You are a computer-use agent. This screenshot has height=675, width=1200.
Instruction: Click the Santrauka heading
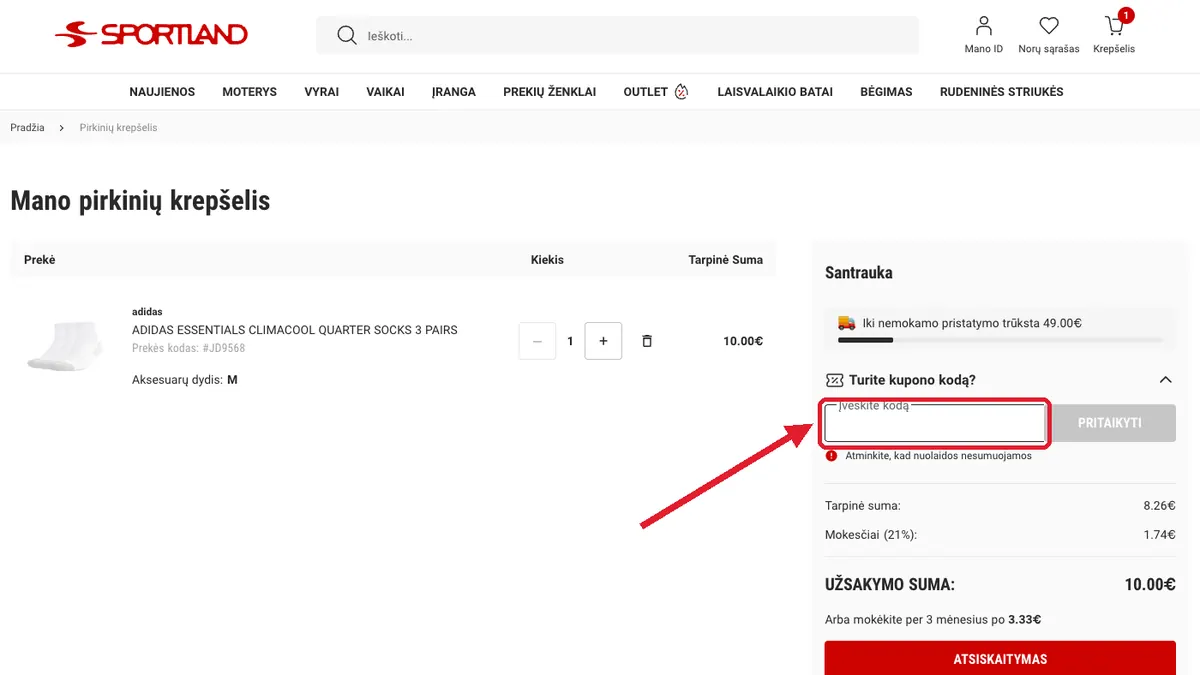coord(859,273)
